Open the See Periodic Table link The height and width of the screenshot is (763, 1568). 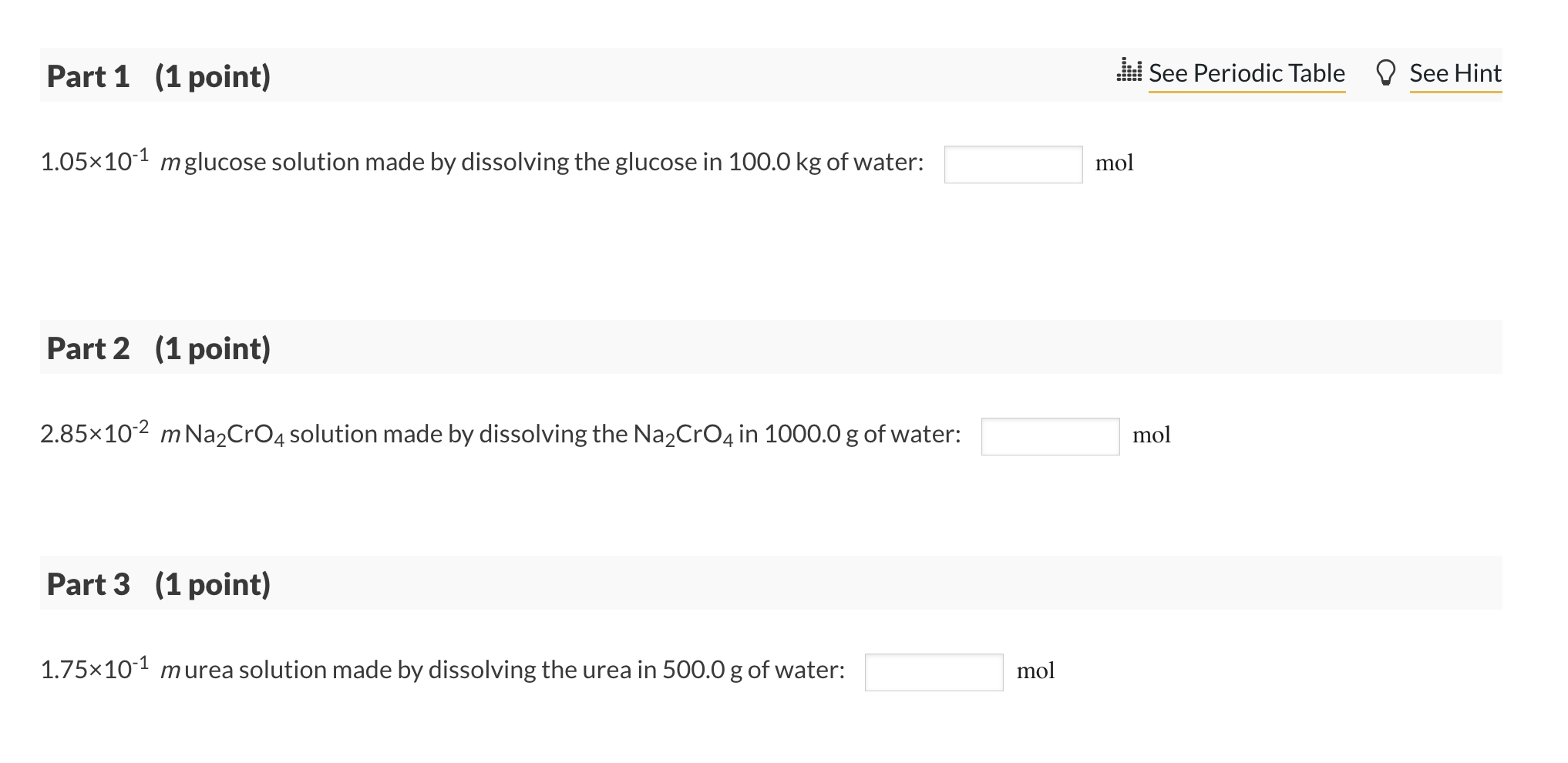tap(1246, 73)
